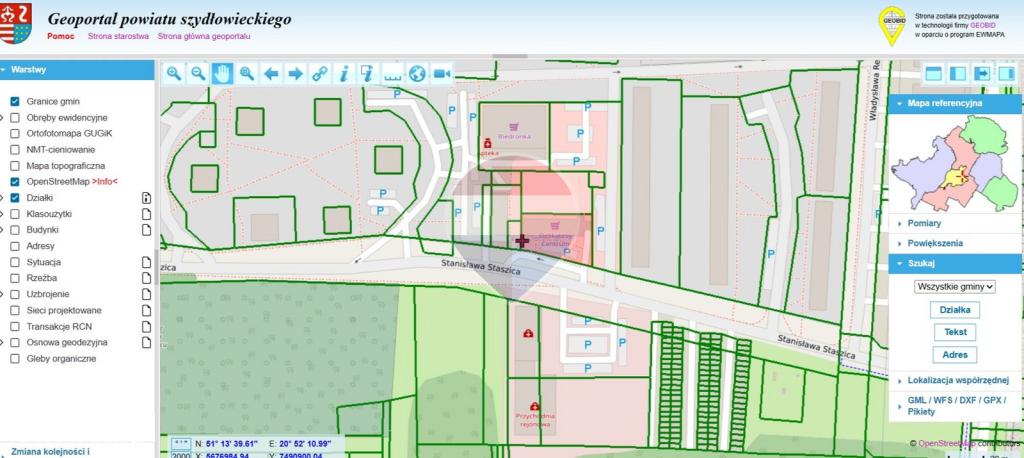Expand the Lokalizacja współrzędnej section
Viewport: 1024px width, 458px height.
[955, 380]
